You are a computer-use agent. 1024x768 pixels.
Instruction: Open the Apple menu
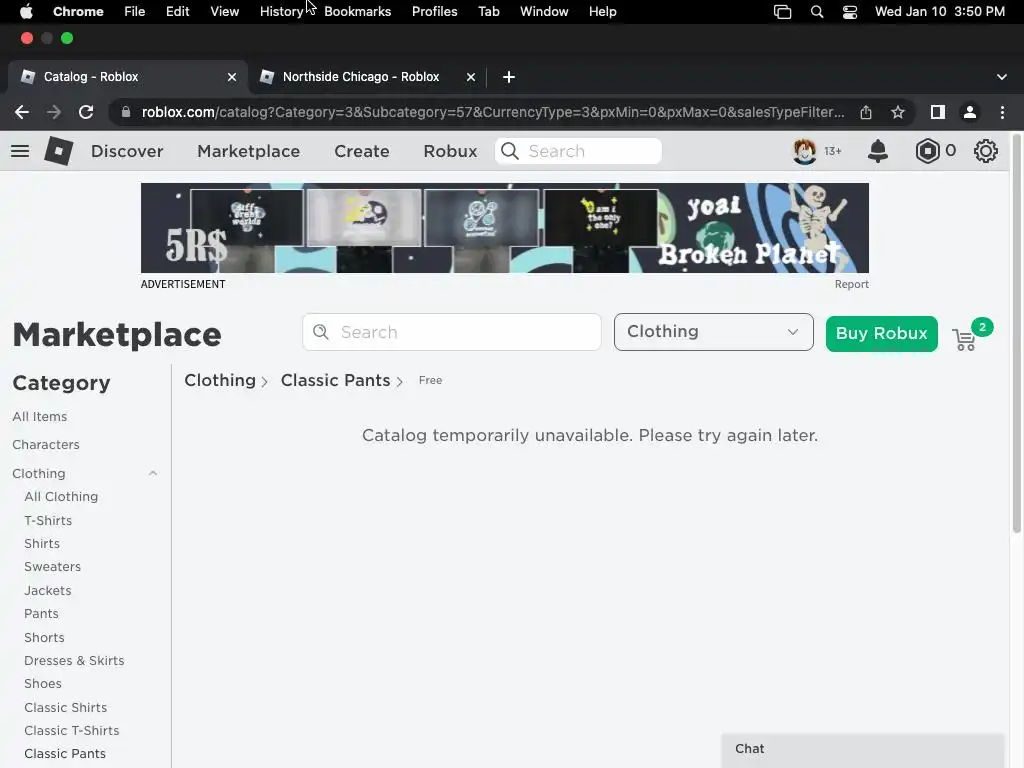tap(25, 12)
